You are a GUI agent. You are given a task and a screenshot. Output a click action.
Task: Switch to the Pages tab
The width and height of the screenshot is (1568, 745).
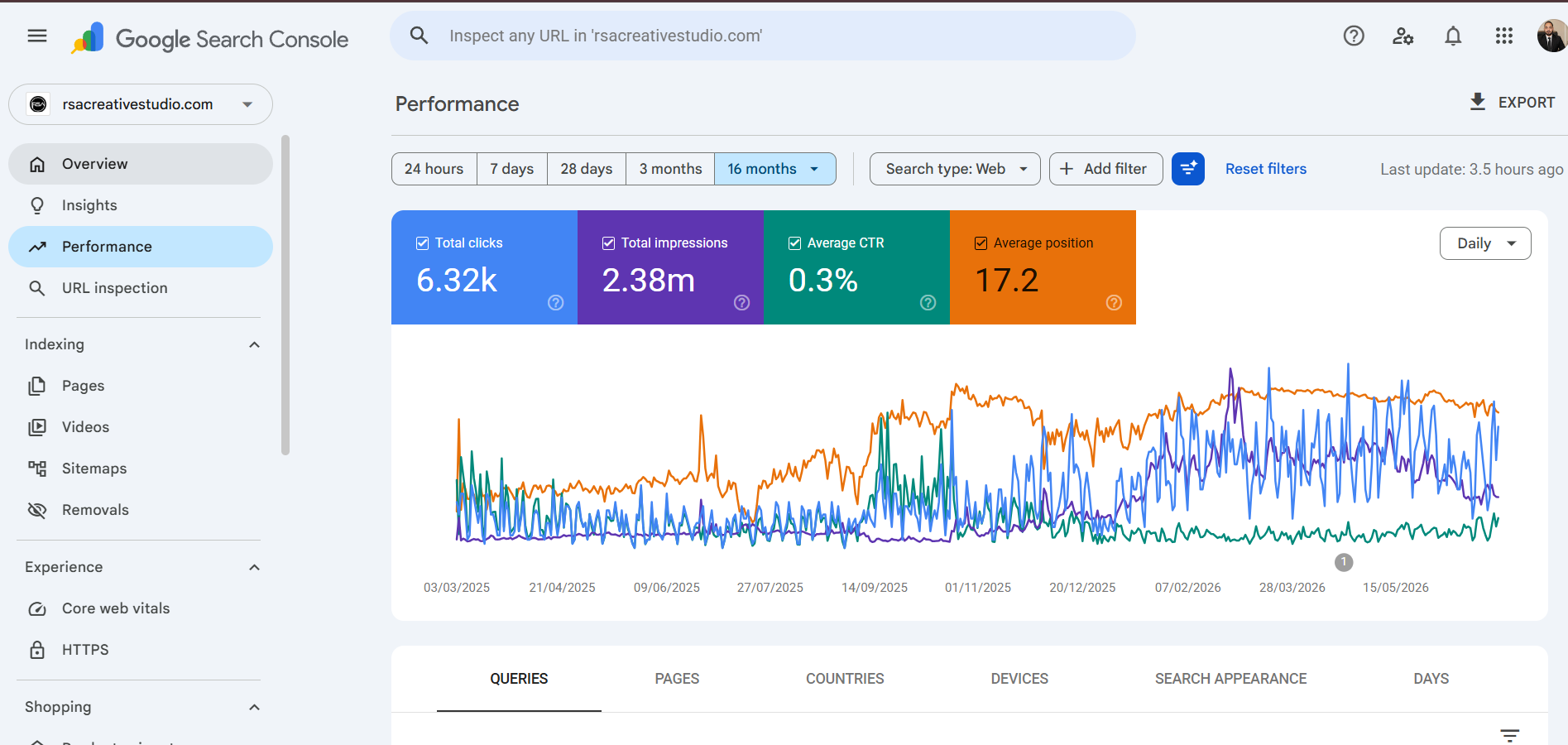677,679
